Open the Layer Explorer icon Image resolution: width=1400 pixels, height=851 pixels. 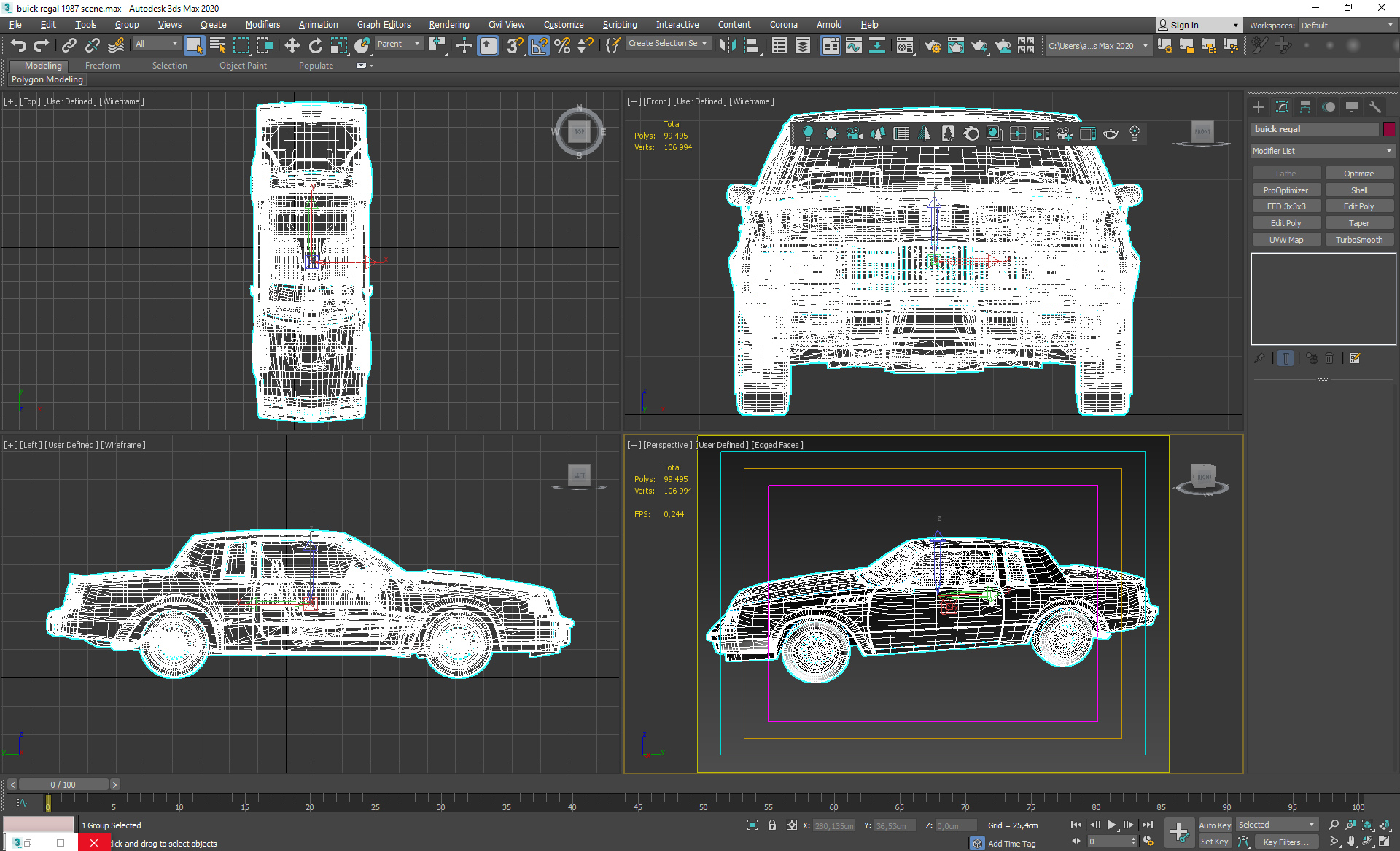802,46
